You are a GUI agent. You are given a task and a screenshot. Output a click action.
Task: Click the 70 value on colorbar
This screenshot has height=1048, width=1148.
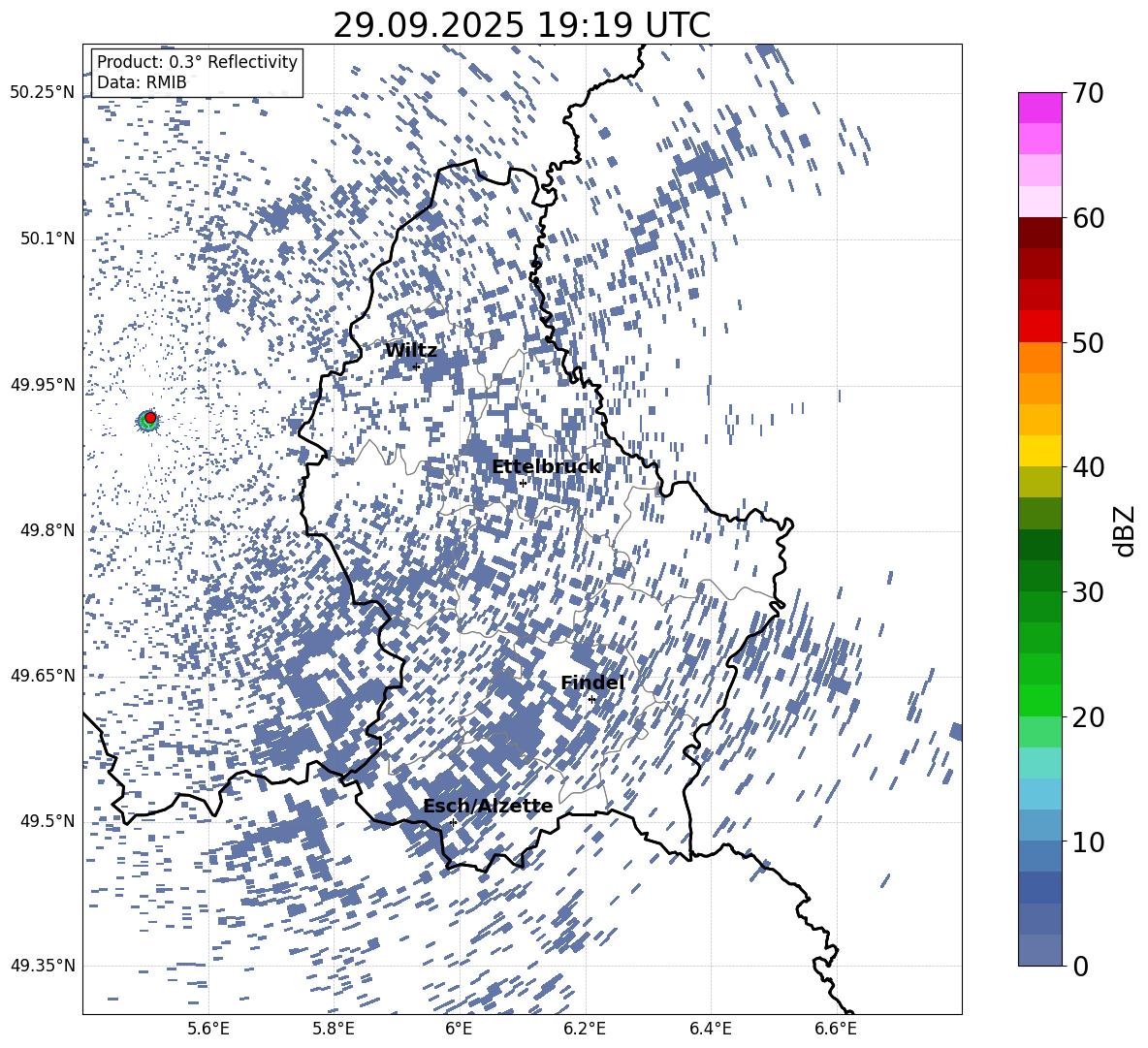[1087, 93]
